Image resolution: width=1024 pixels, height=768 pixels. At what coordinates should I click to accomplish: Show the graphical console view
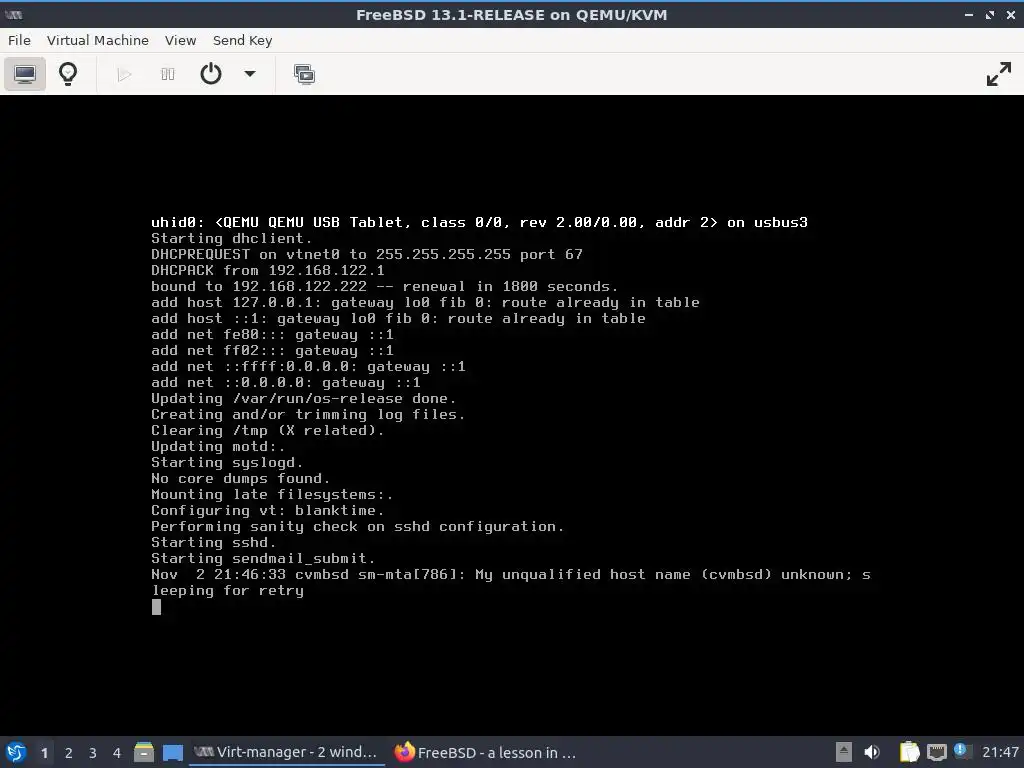pyautogui.click(x=25, y=74)
